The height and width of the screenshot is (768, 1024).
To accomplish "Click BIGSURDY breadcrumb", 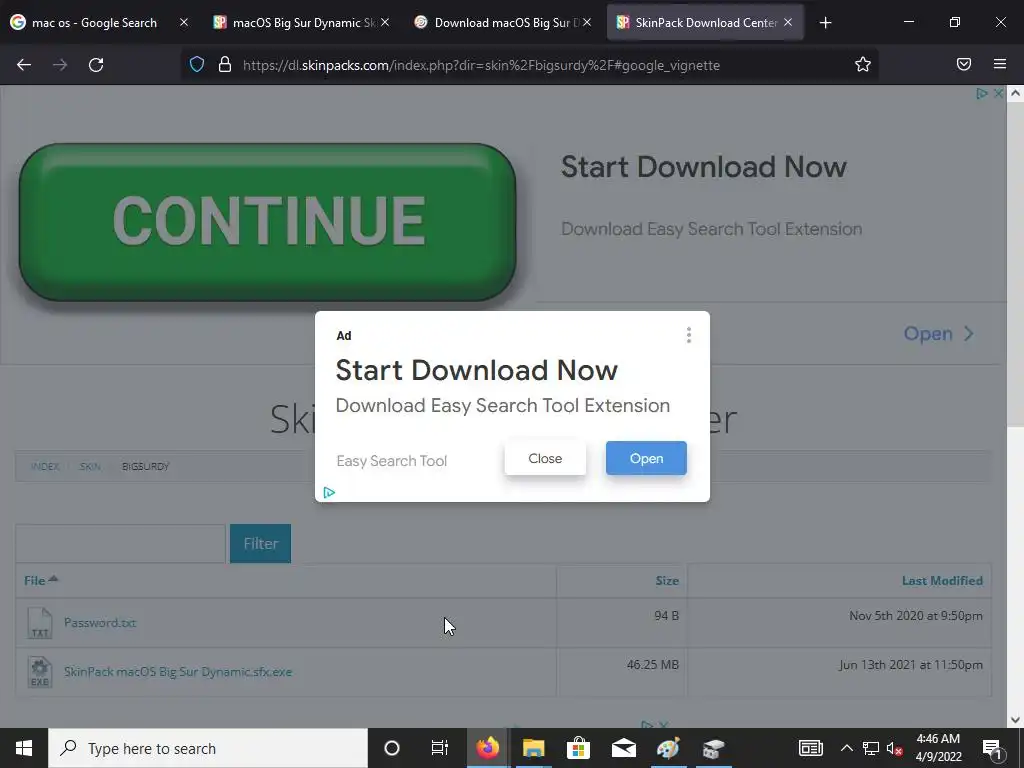I will coord(145,466).
